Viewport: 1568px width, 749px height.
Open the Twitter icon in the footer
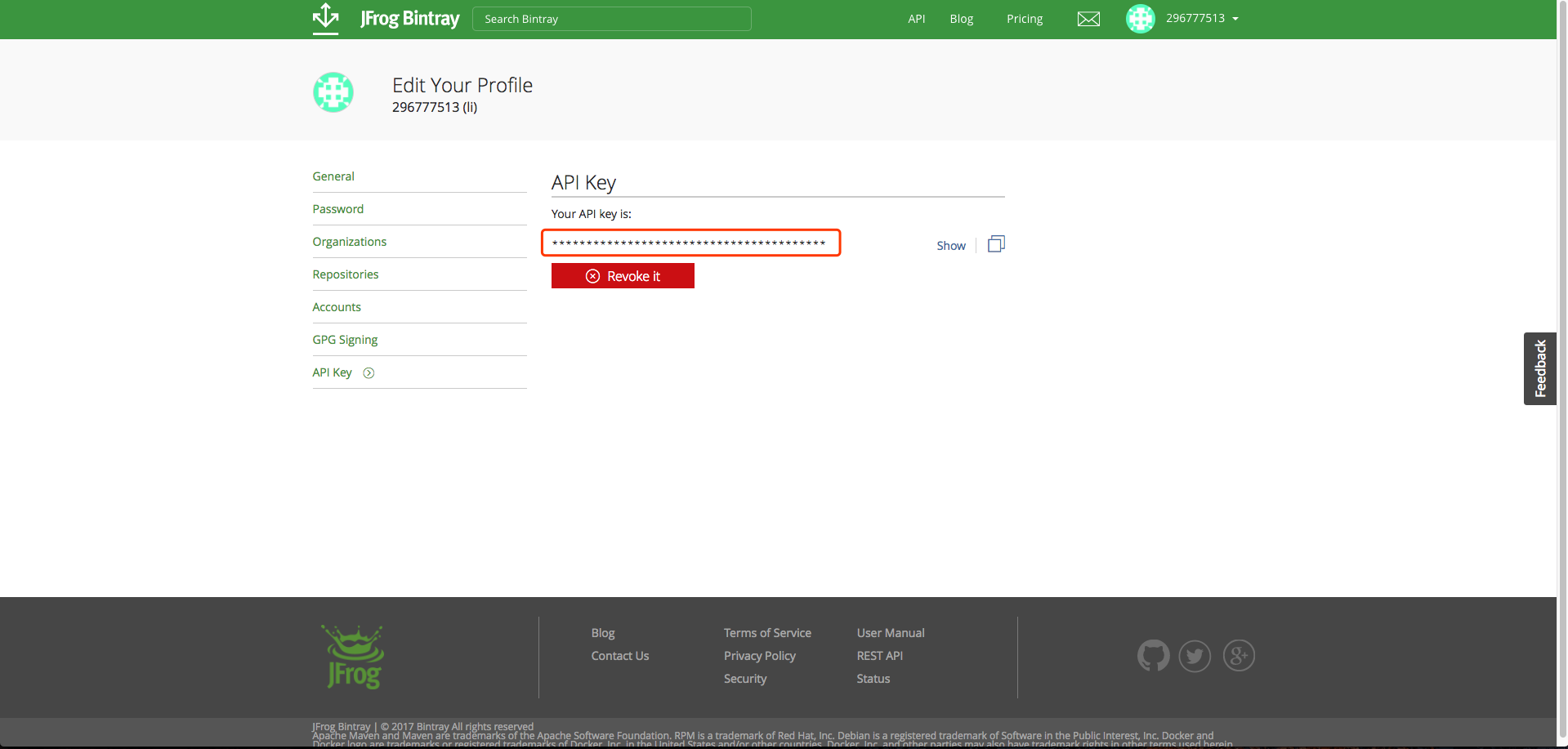pos(1195,655)
